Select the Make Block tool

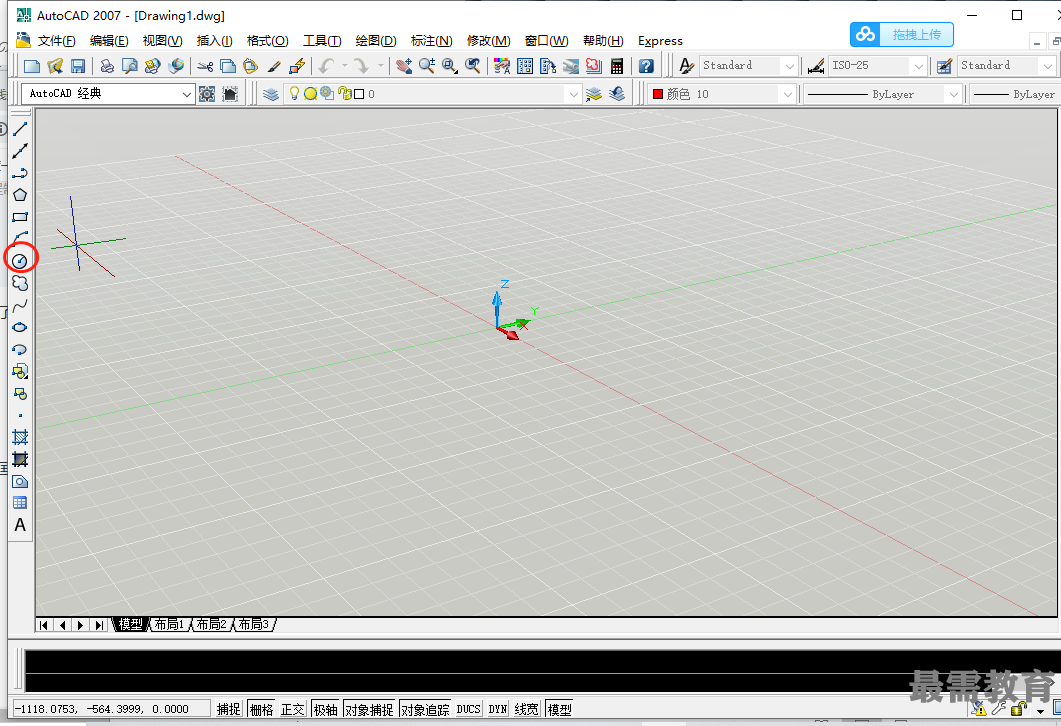(20, 394)
